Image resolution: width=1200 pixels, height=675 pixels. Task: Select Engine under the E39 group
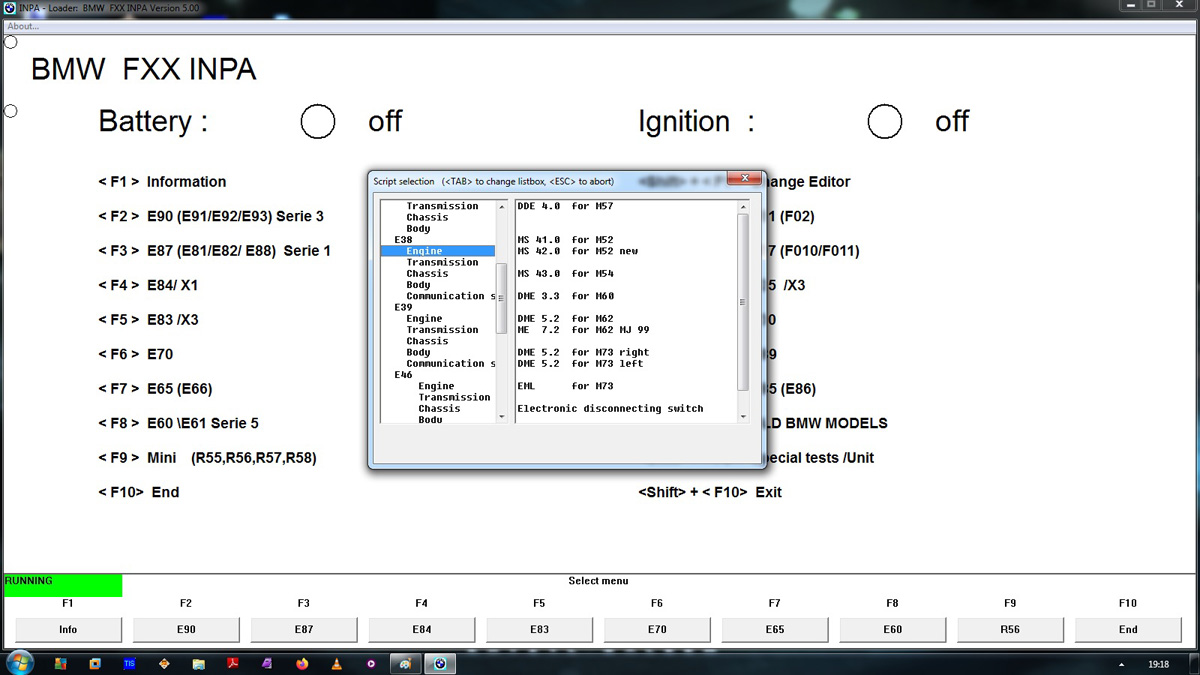(424, 318)
